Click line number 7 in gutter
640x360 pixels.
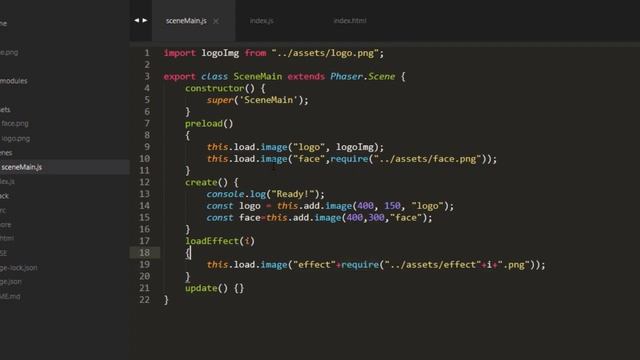point(147,123)
